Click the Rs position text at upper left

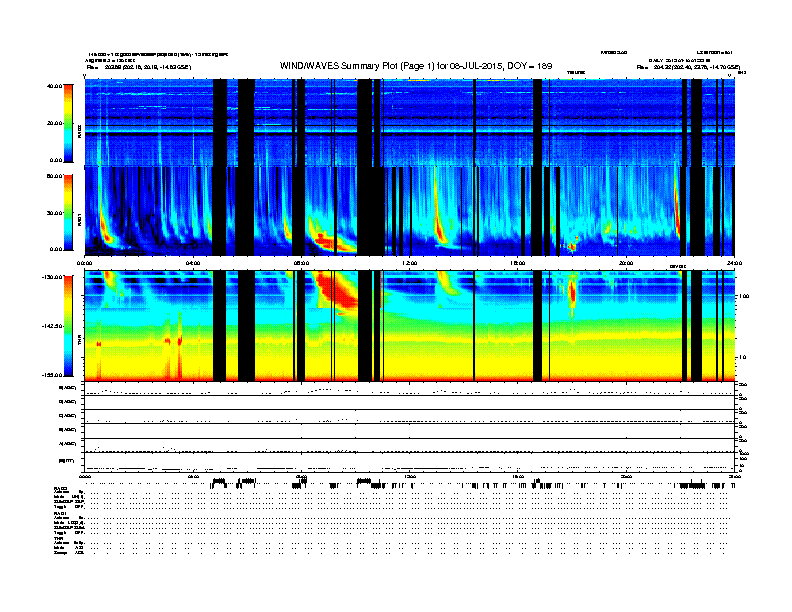tap(139, 67)
